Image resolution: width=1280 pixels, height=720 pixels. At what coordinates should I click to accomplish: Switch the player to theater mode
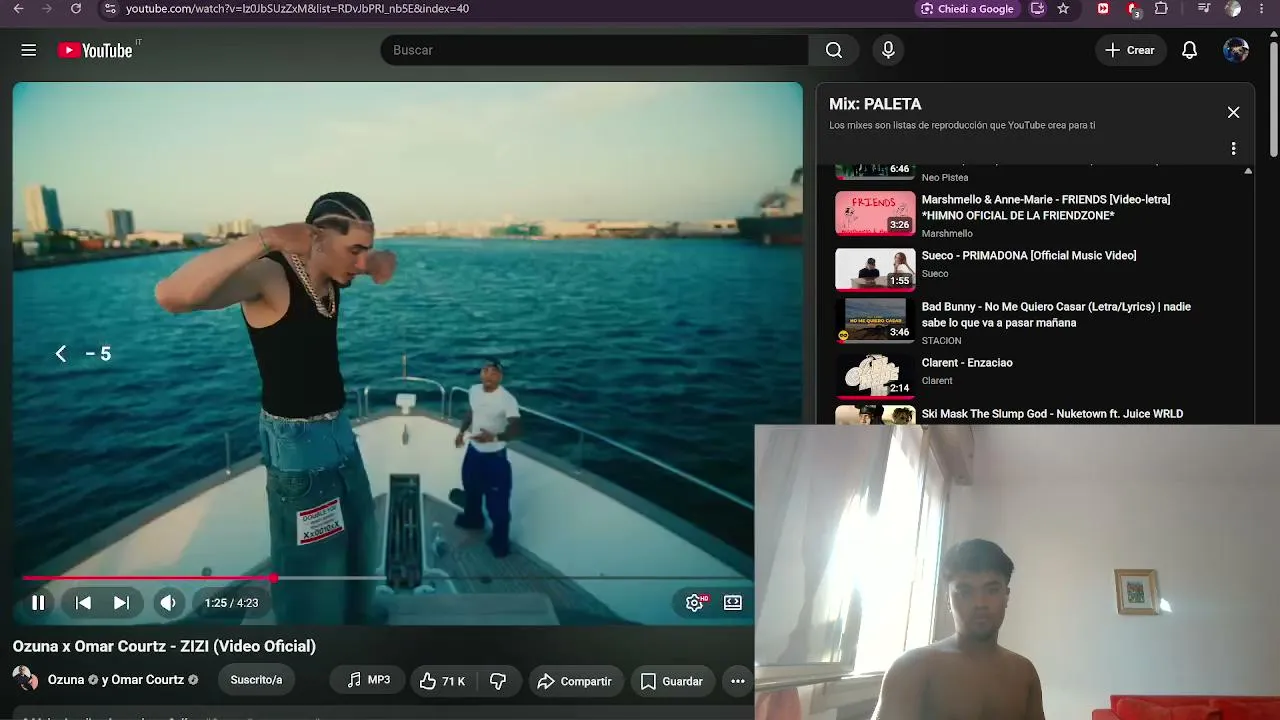pyautogui.click(x=733, y=603)
